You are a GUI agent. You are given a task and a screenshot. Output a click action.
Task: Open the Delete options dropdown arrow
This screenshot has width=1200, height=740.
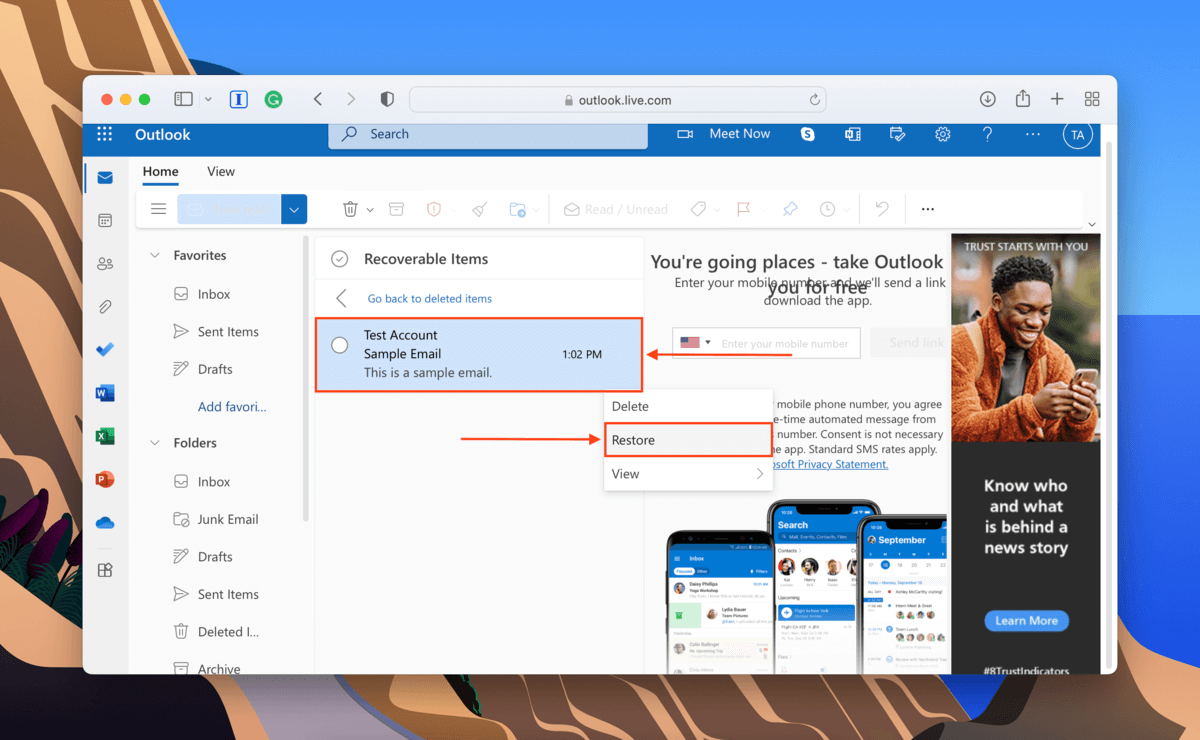click(370, 210)
